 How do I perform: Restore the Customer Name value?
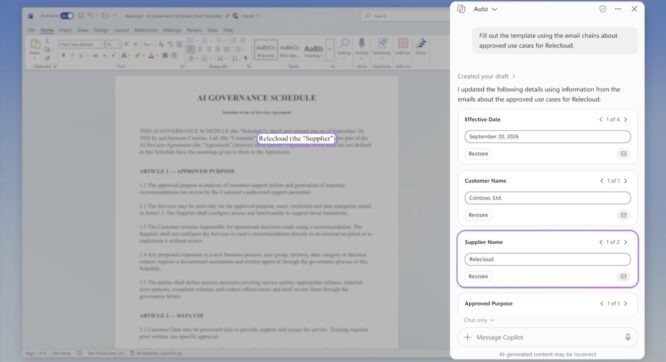pyautogui.click(x=478, y=215)
